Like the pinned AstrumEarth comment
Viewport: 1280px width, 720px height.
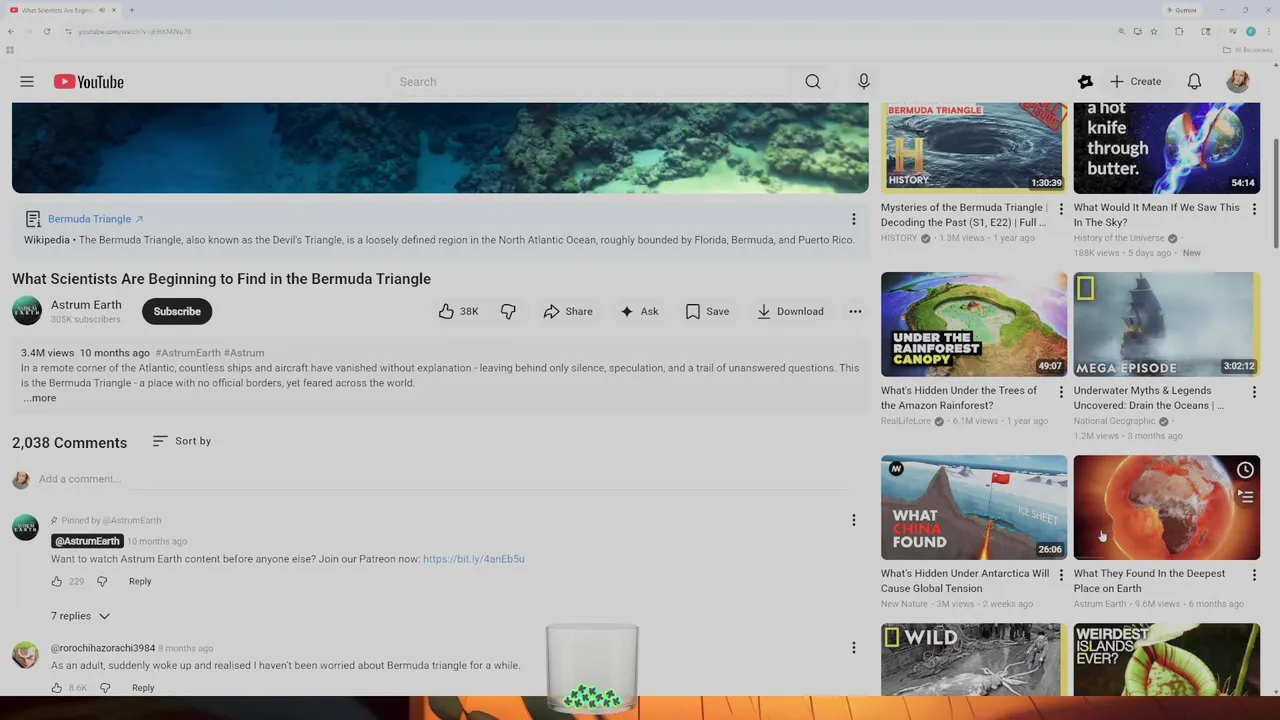[x=57, y=581]
